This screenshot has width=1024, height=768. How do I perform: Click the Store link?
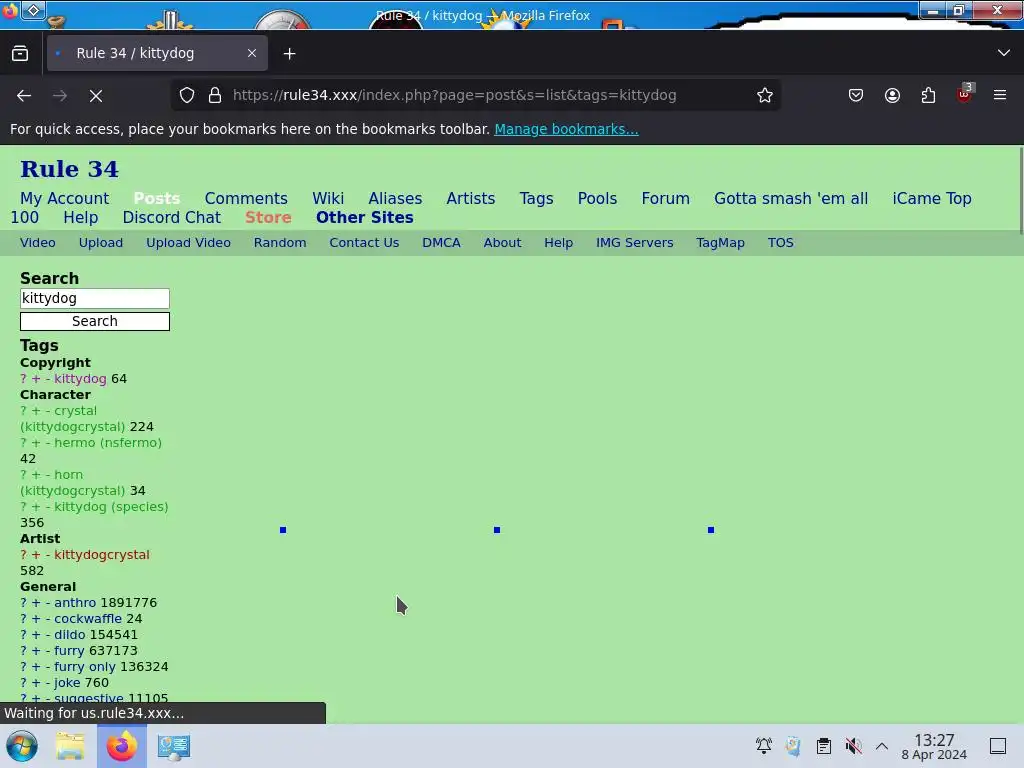click(x=268, y=217)
